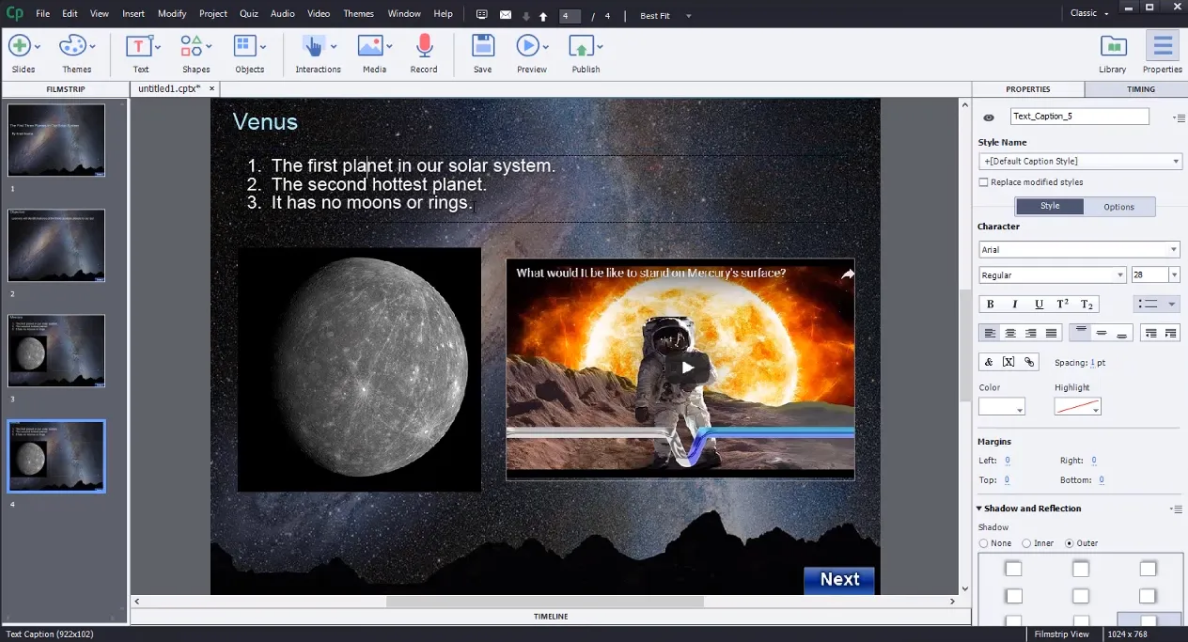Open the Interactions tool
Viewport: 1188px width, 642px height.
(313, 47)
